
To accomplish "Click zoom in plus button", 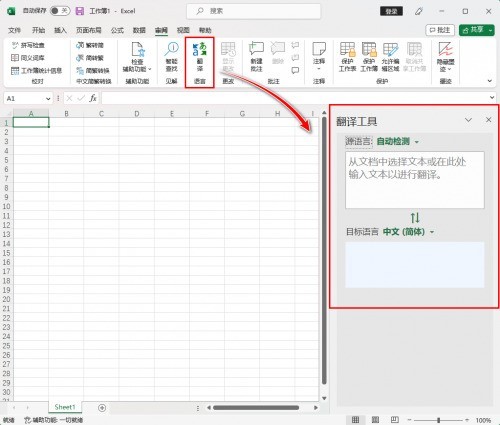I will click(467, 420).
